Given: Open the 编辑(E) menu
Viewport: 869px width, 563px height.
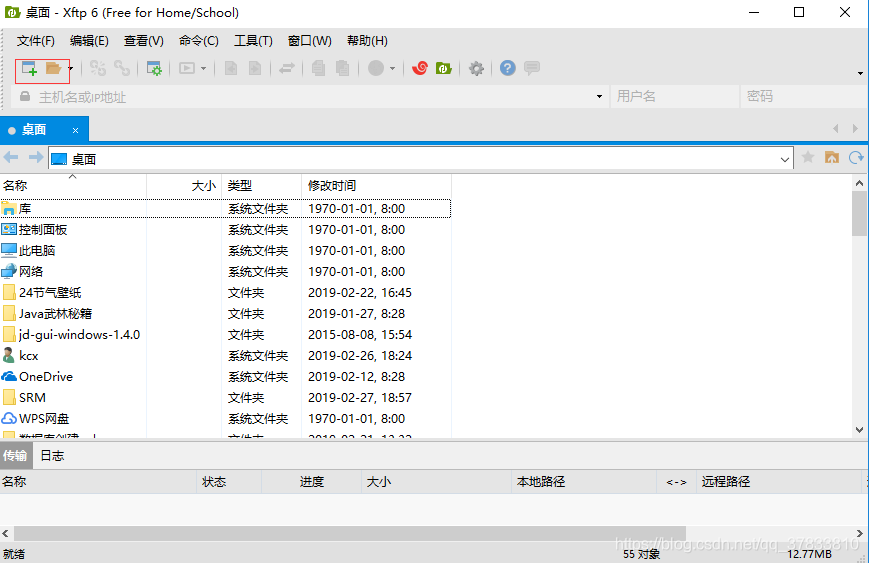Looking at the screenshot, I should click(x=89, y=40).
